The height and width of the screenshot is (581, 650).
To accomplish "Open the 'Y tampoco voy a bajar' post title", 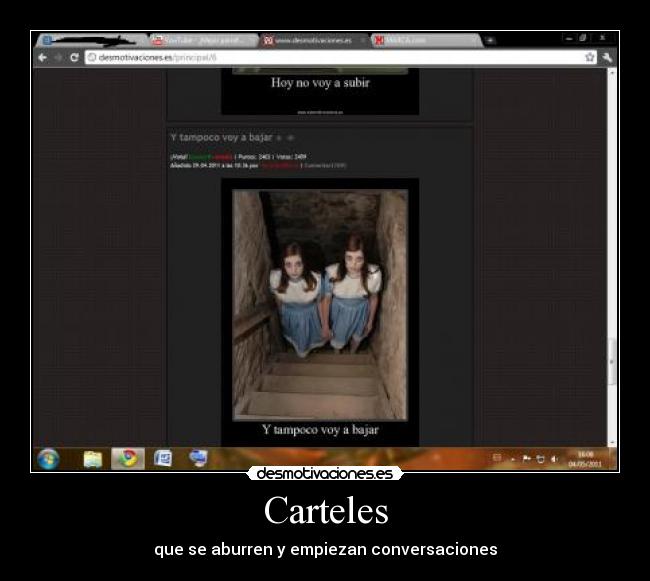I will [221, 137].
